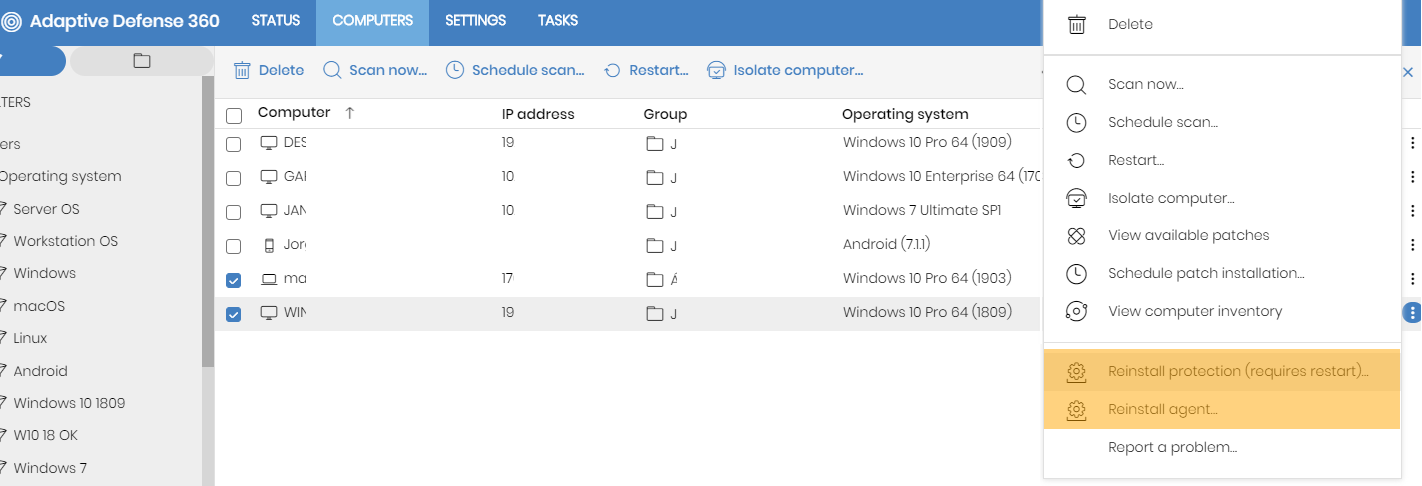Viewport: 1422px width, 486px height.
Task: Choose View available patches menu entry
Action: coord(1221,236)
